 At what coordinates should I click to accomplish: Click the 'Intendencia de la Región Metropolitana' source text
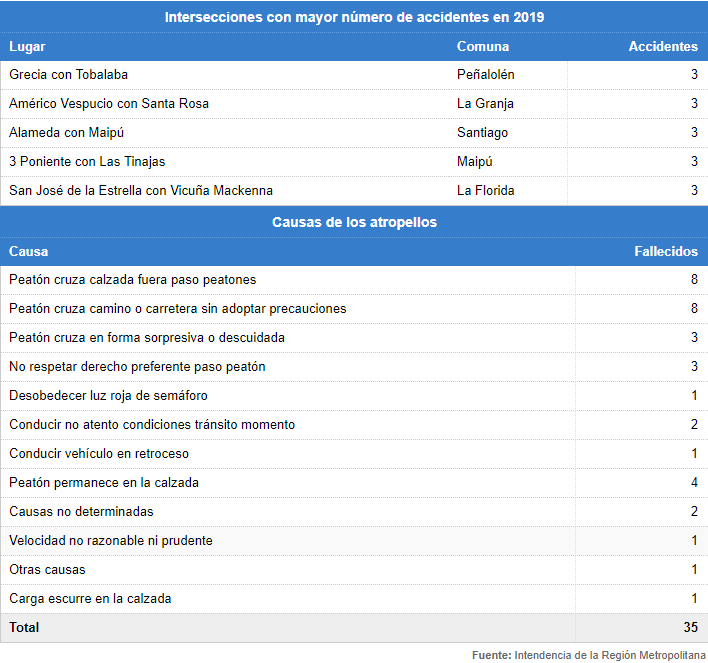pyautogui.click(x=611, y=655)
